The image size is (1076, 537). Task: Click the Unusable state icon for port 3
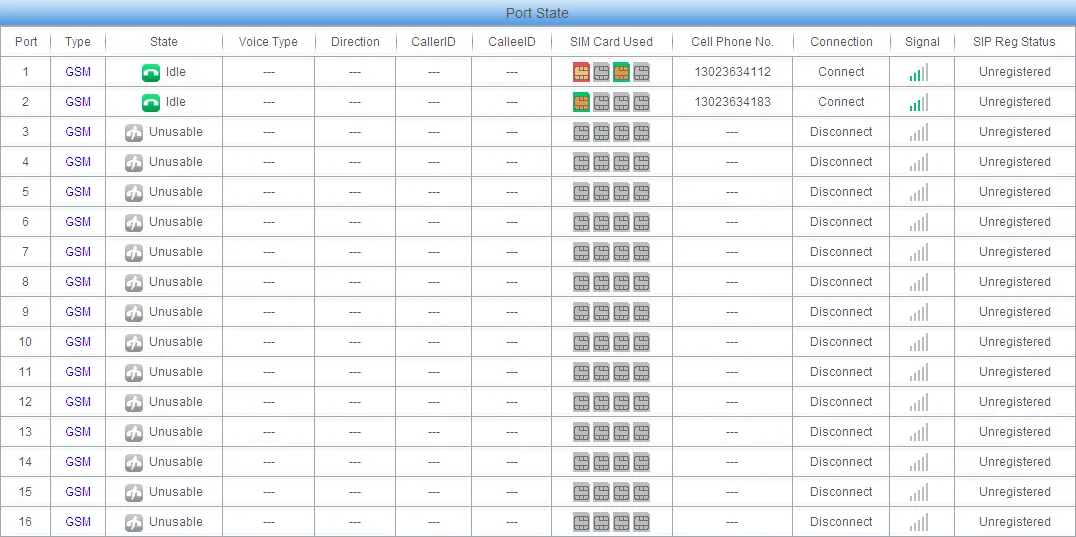[134, 132]
